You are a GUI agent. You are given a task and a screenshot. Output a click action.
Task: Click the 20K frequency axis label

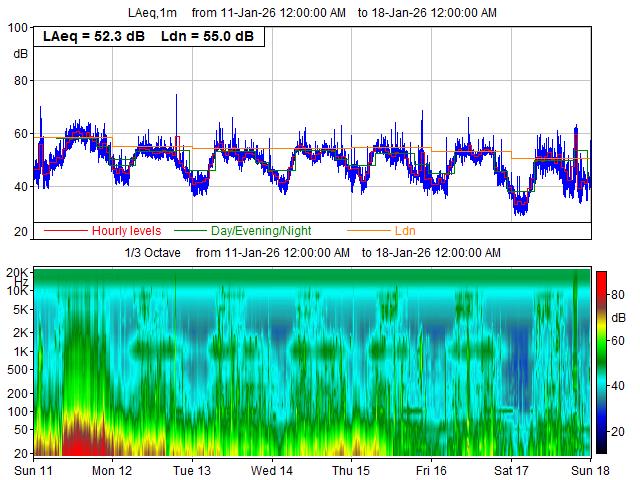pyautogui.click(x=15, y=272)
